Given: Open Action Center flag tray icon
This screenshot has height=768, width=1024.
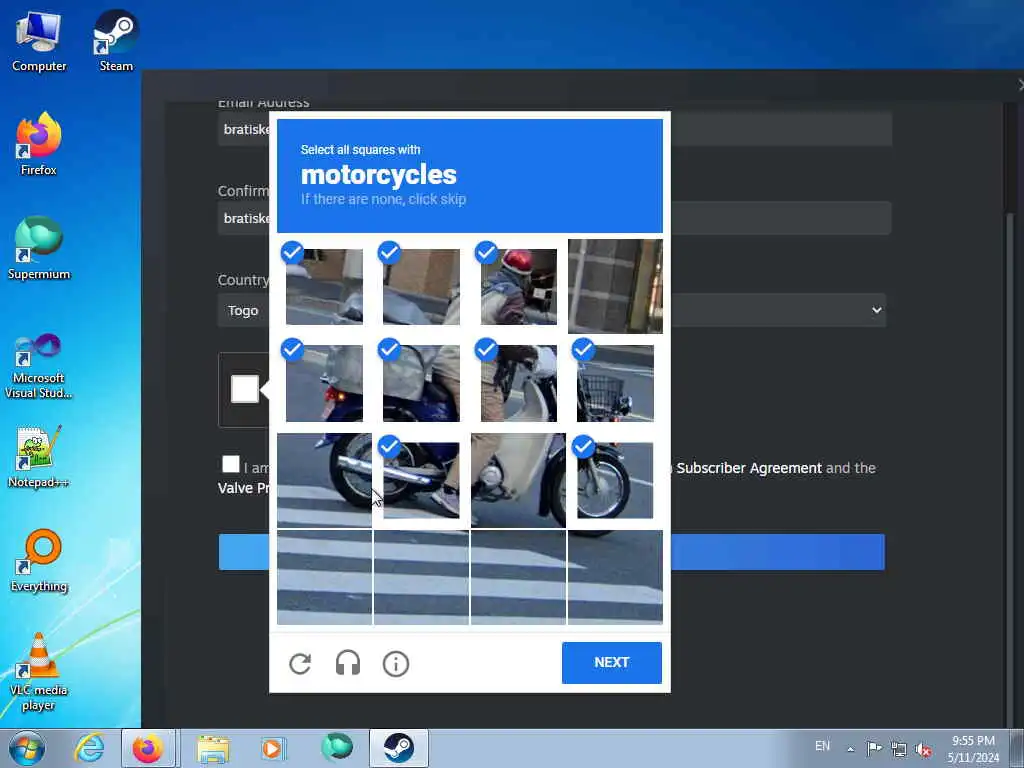Looking at the screenshot, I should [874, 748].
